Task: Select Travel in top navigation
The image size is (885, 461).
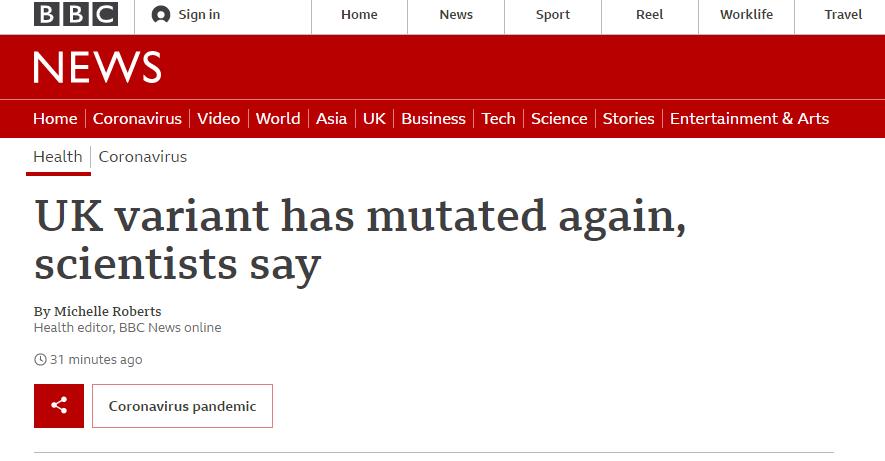Action: tap(843, 15)
